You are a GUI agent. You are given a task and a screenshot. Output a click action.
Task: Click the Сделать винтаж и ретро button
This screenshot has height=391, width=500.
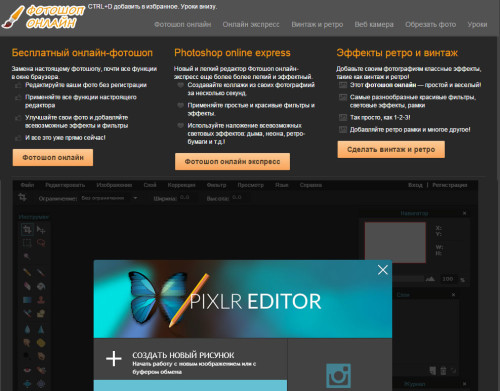click(391, 149)
